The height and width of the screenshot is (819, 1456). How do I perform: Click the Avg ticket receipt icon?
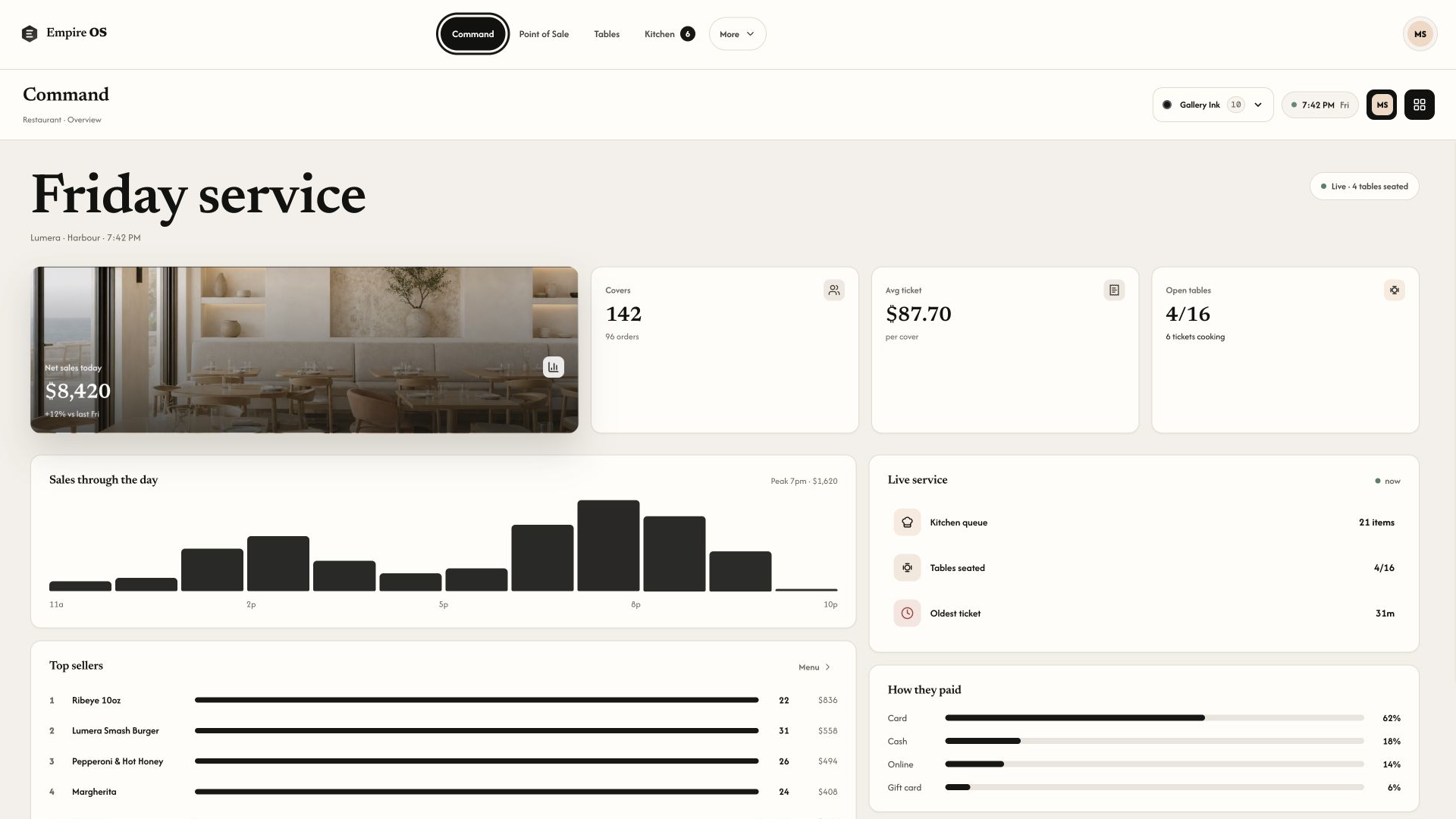point(1114,290)
